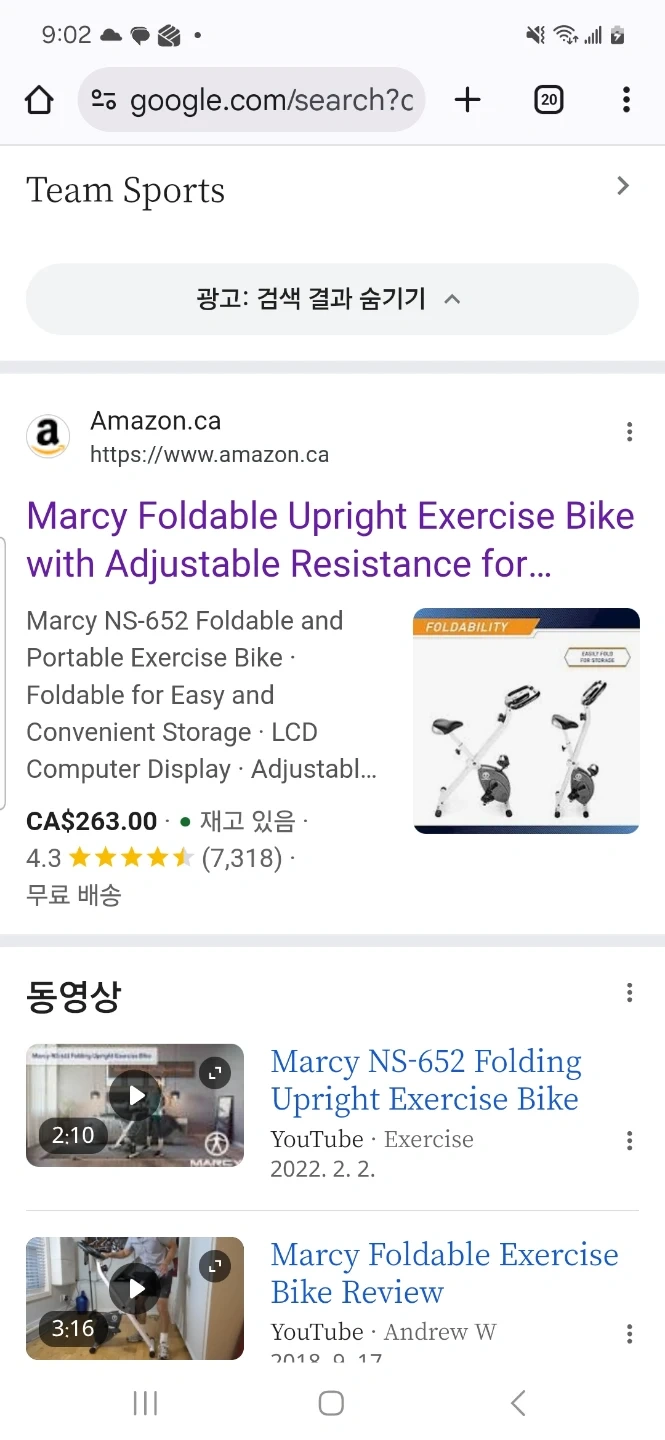This screenshot has width=665, height=1440.
Task: Open the 동영상 section options menu
Action: [x=629, y=992]
